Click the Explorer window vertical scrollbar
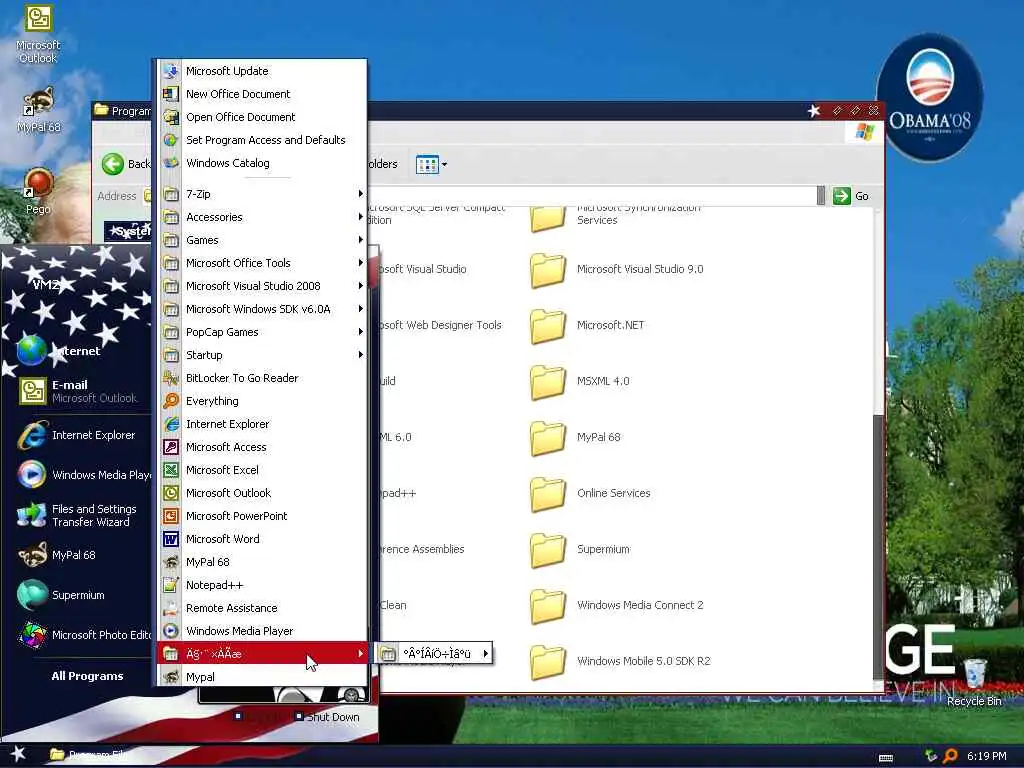The height and width of the screenshot is (768, 1024). click(878, 547)
